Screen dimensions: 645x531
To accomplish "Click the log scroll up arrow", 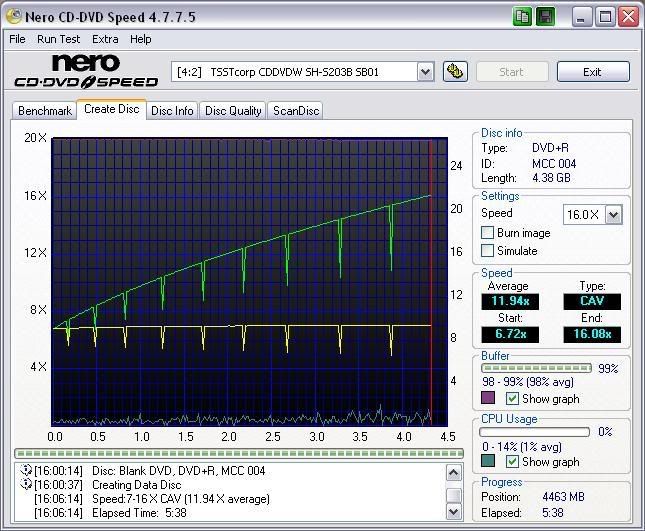I will click(453, 473).
